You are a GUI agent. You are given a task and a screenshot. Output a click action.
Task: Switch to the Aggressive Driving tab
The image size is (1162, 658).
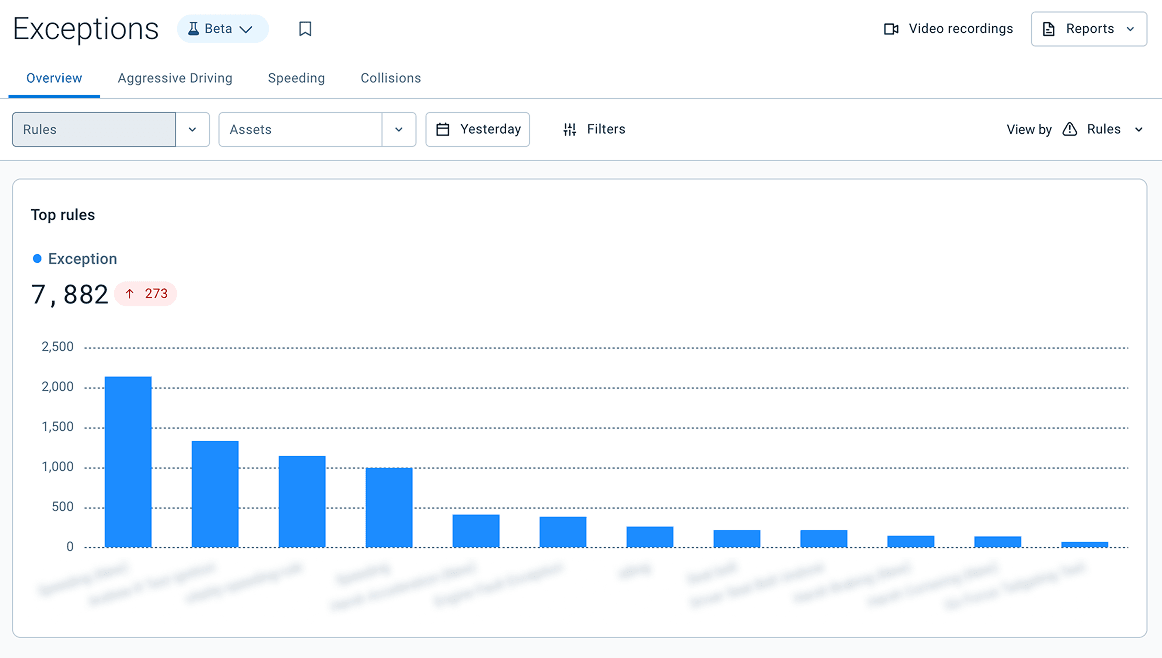[175, 78]
